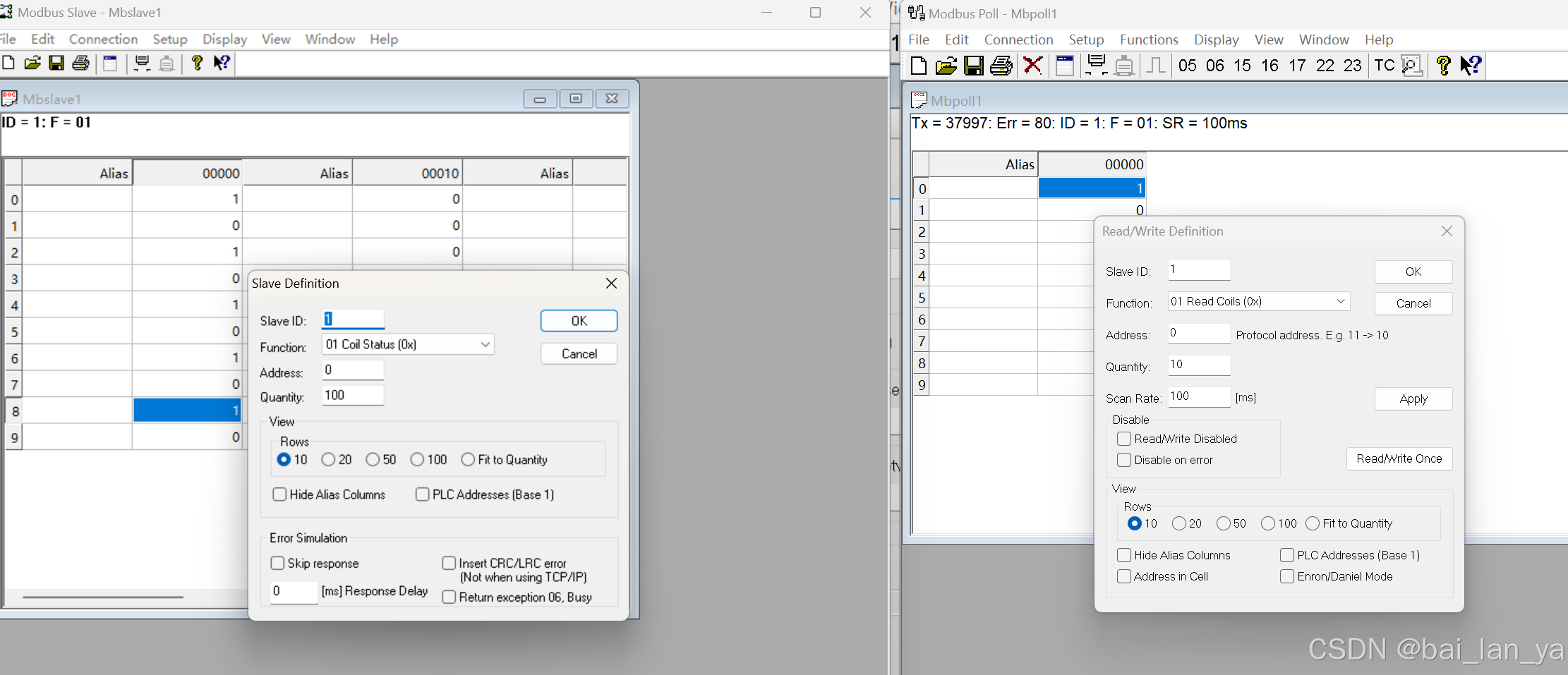
Task: Open Window menu in Modbus Poll
Action: tap(1324, 39)
